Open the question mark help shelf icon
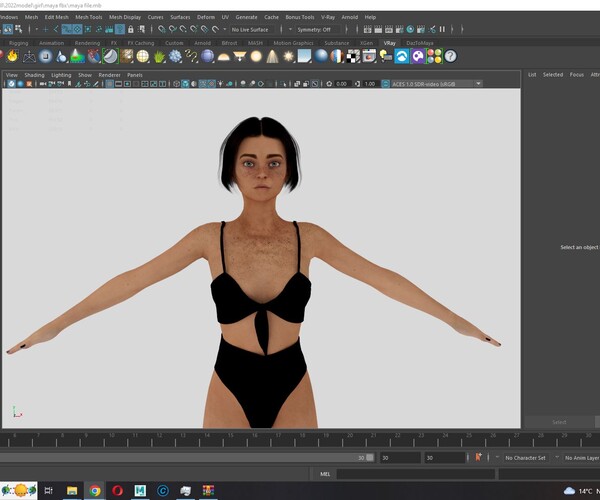 coord(451,57)
